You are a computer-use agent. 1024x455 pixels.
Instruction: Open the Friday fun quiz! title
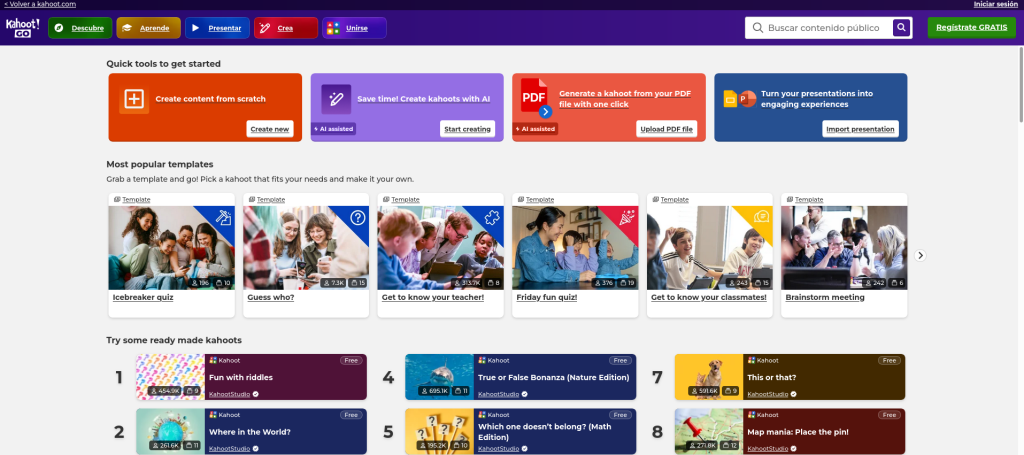pos(547,297)
